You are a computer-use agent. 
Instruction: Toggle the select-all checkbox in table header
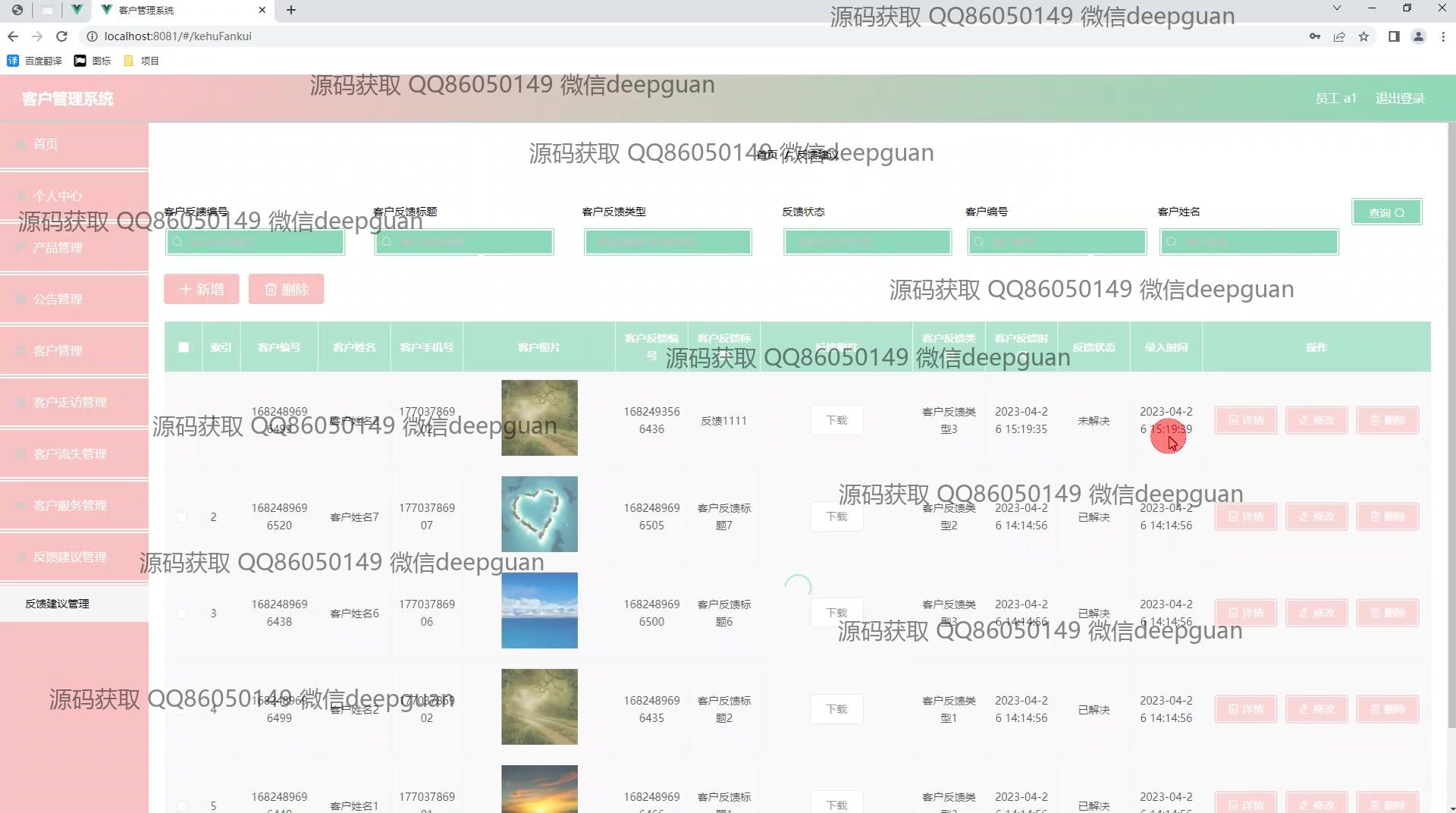point(184,347)
